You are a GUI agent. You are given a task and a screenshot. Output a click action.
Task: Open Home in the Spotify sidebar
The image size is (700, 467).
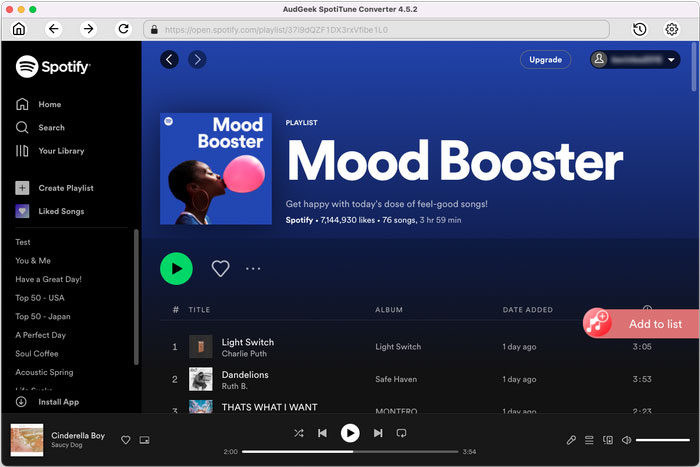38,104
